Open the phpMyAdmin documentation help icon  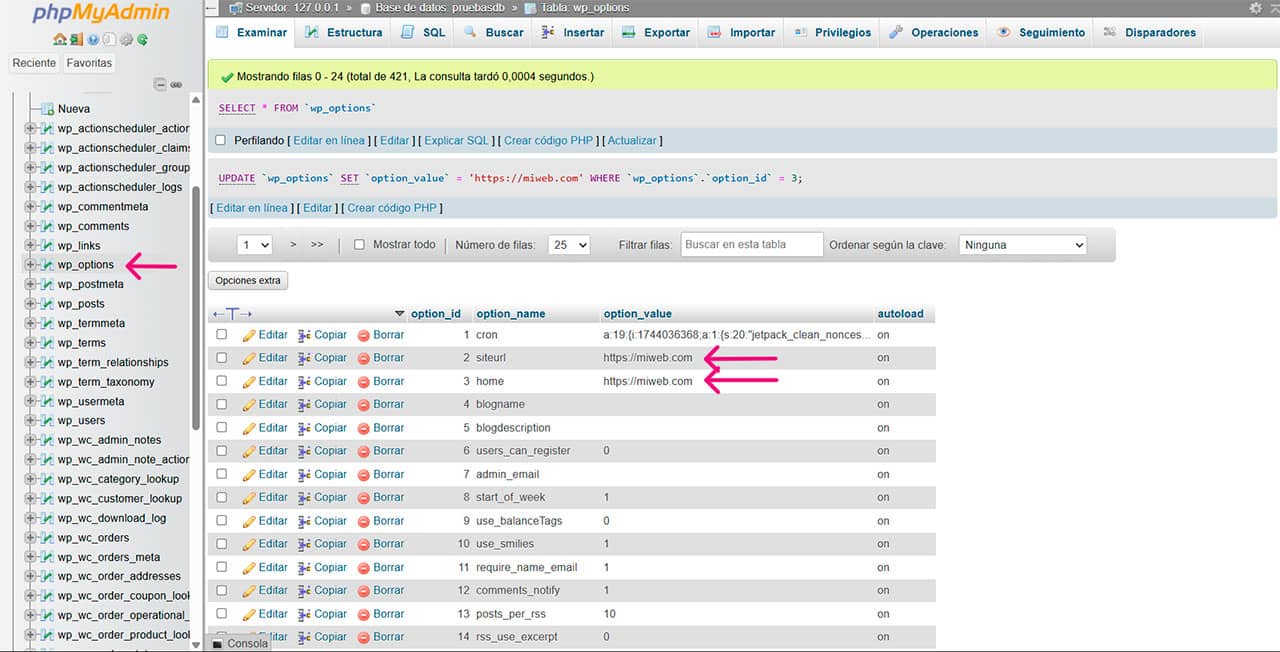[93, 40]
